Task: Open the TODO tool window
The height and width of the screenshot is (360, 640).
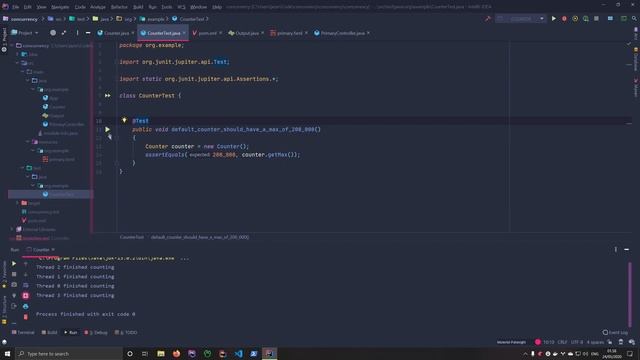Action: coord(126,332)
